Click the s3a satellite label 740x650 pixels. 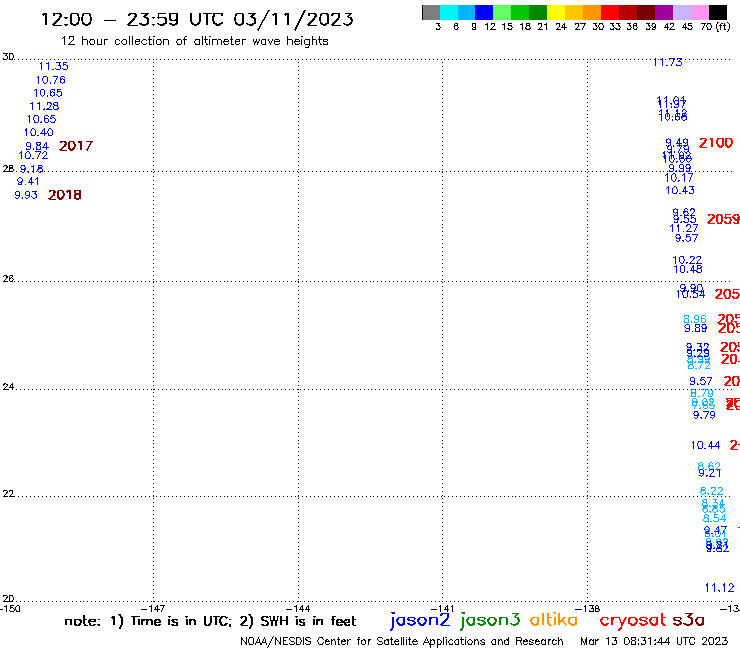click(688, 620)
